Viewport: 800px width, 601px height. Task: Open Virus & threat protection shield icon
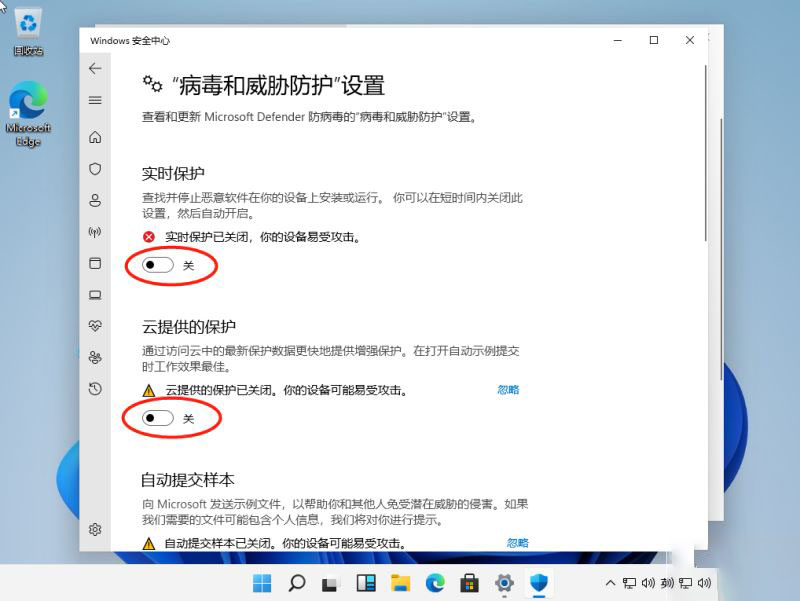[95, 169]
